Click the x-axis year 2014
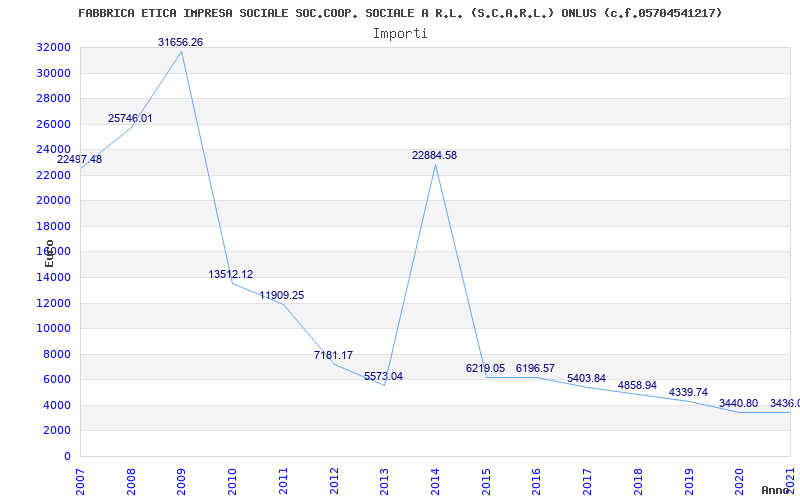 point(435,482)
